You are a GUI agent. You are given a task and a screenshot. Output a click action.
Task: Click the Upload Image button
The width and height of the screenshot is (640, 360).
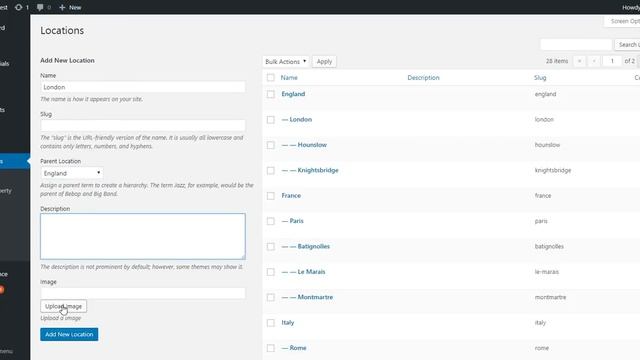tap(63, 306)
